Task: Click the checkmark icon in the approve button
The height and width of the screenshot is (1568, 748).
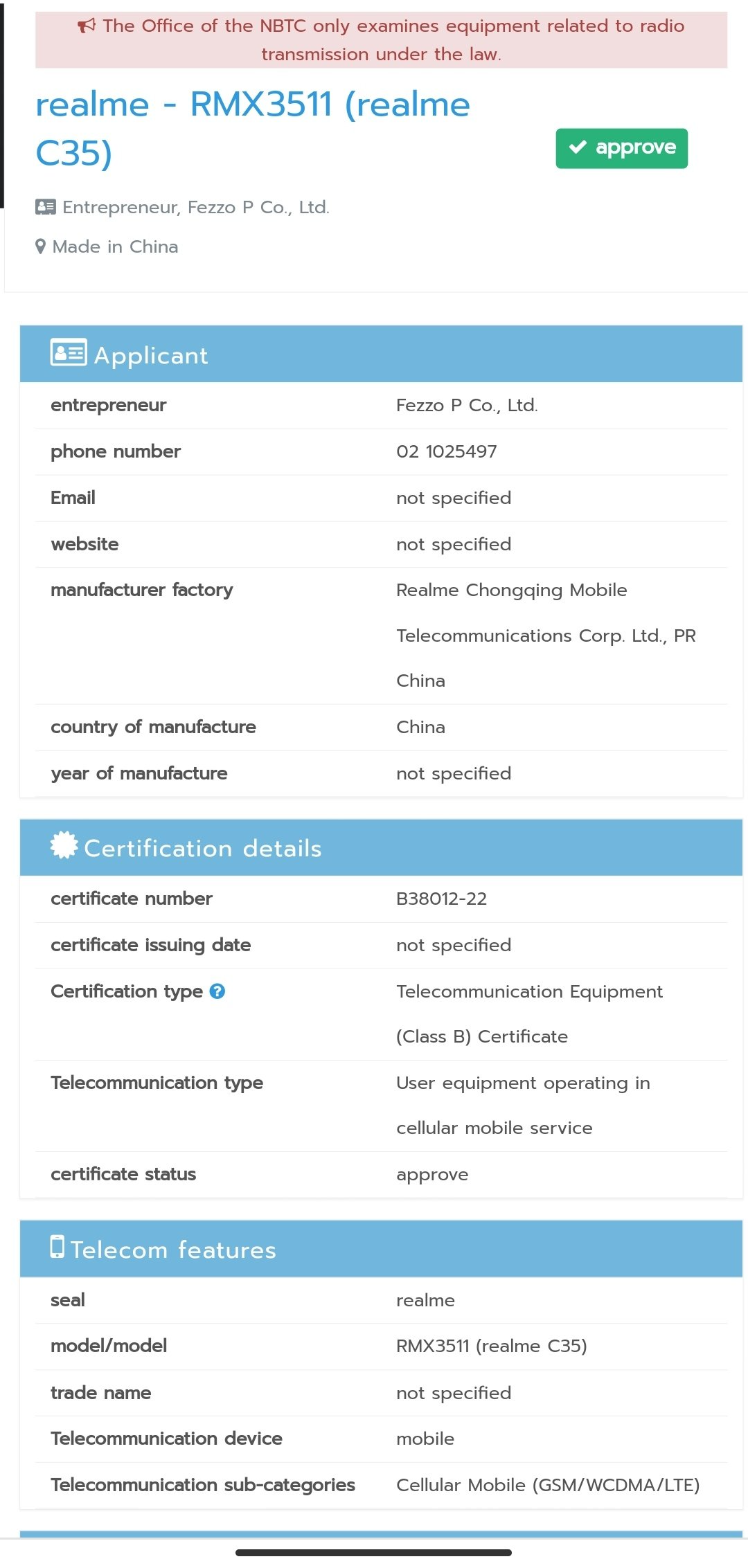Action: click(578, 147)
